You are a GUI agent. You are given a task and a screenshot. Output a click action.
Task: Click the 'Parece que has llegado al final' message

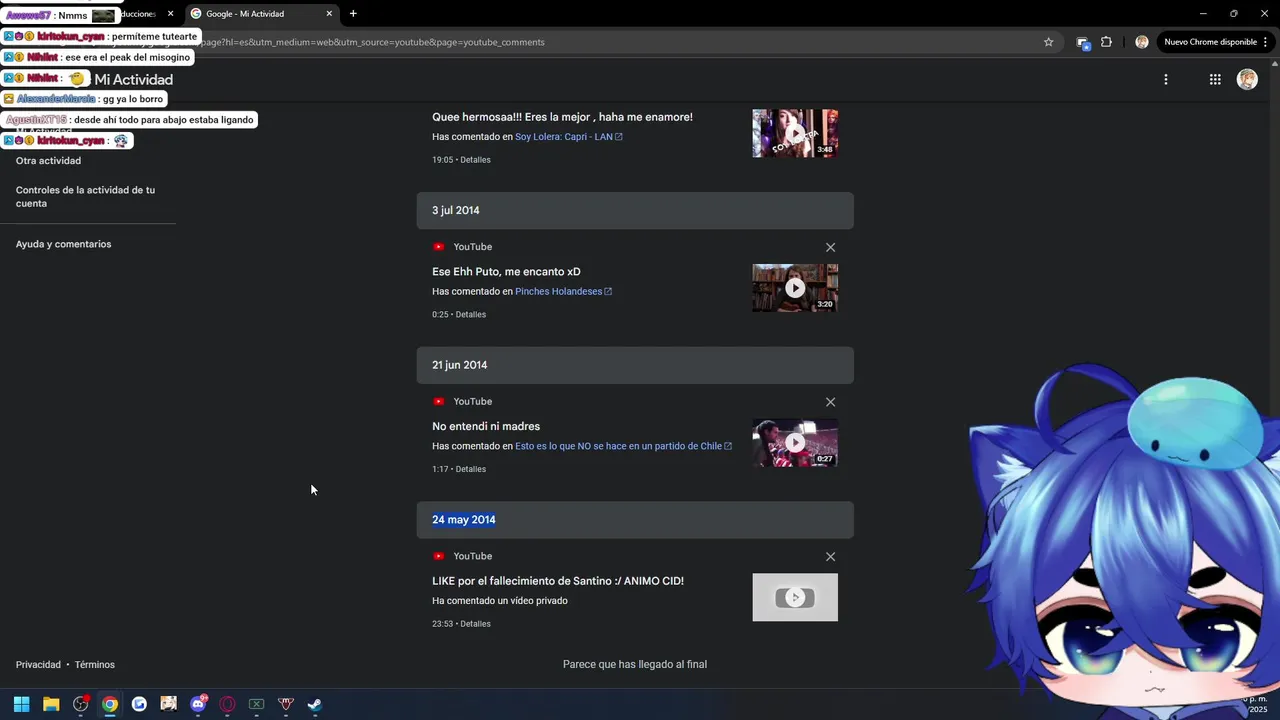tap(635, 665)
